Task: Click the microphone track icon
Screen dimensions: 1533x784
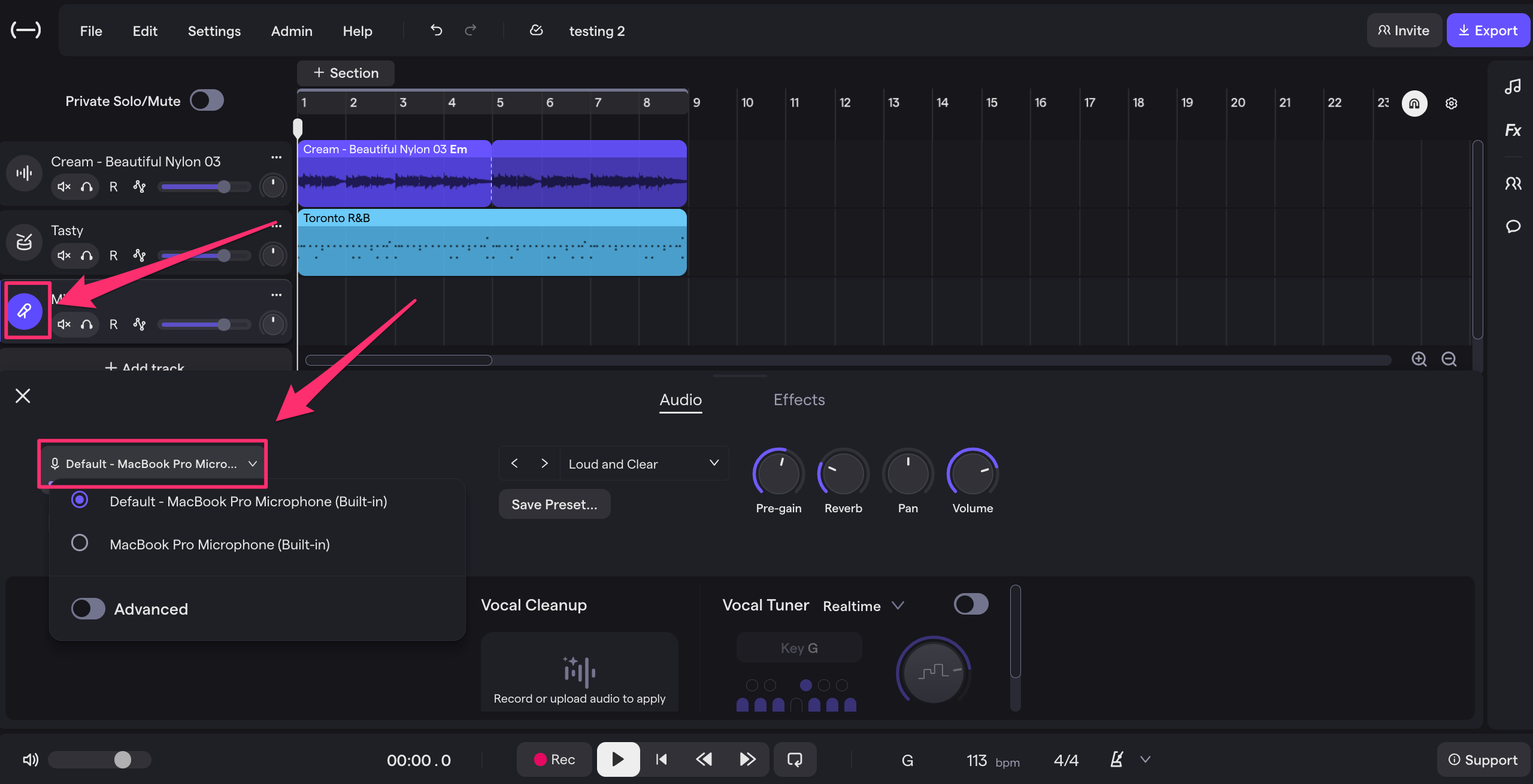Action: tap(24, 311)
